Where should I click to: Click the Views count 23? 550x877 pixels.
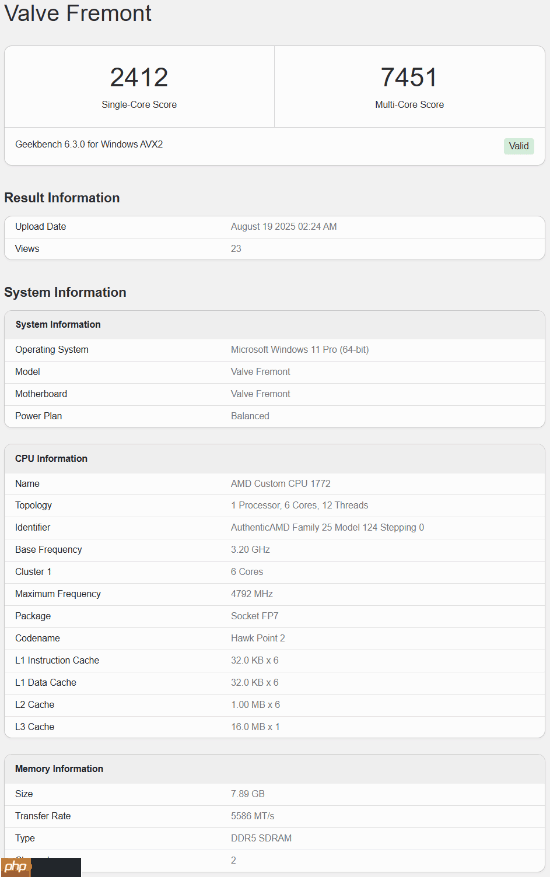tap(236, 248)
